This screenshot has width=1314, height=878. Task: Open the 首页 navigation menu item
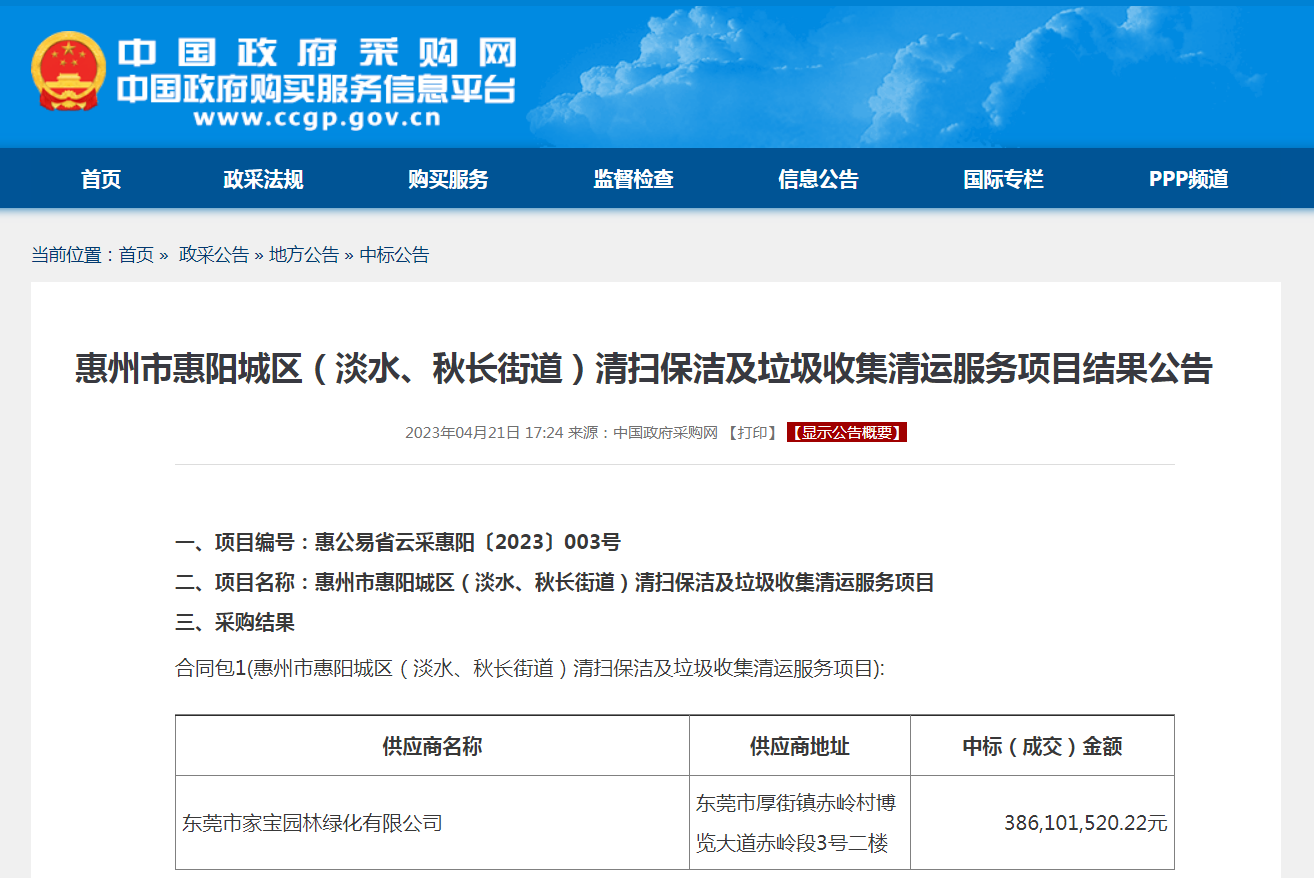(101, 180)
